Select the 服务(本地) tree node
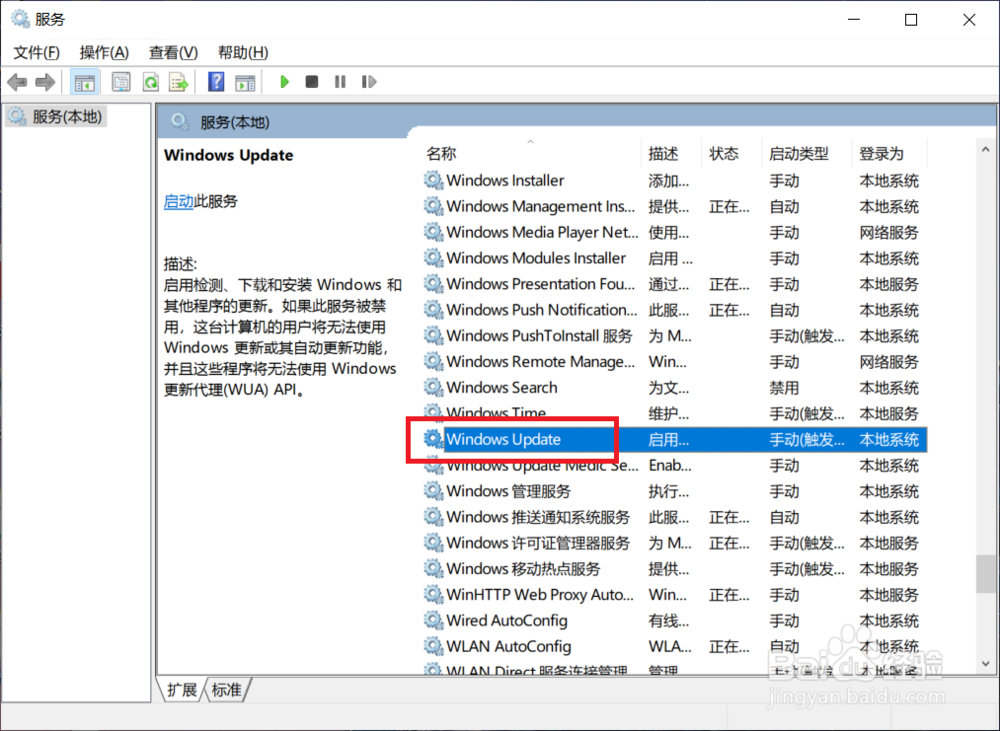Image resolution: width=1000 pixels, height=731 pixels. click(x=55, y=117)
